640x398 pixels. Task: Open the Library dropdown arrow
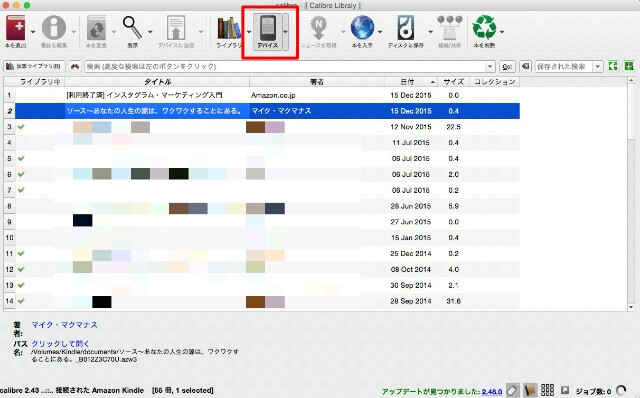pos(249,32)
